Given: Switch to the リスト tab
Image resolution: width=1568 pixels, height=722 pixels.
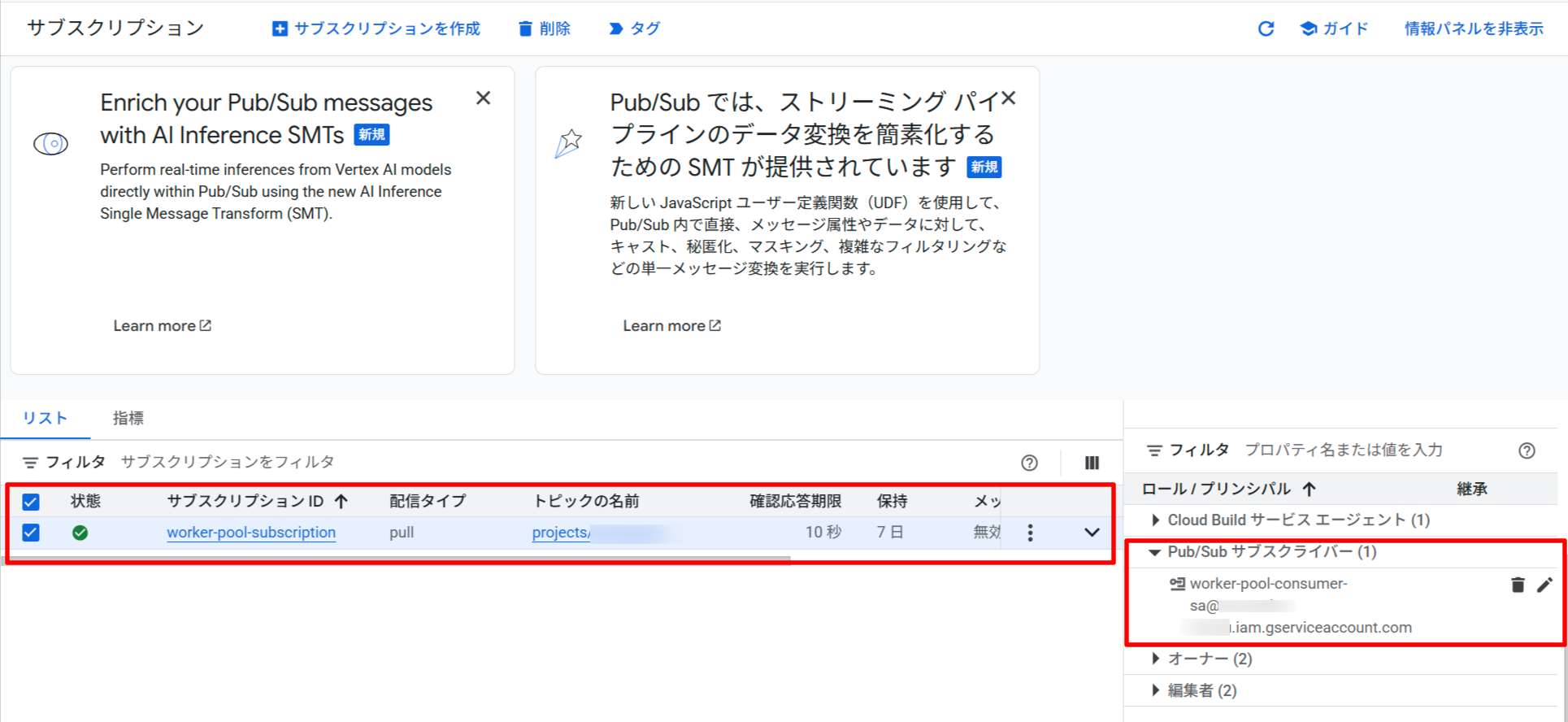Looking at the screenshot, I should [45, 418].
